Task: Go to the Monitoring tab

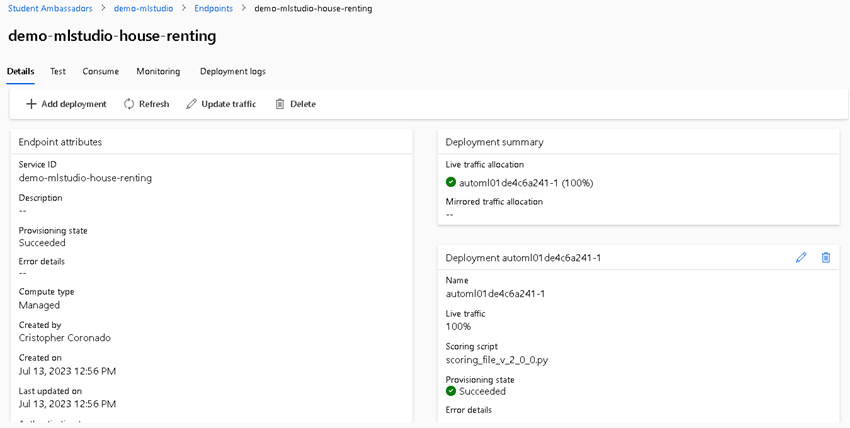Action: 158,72
